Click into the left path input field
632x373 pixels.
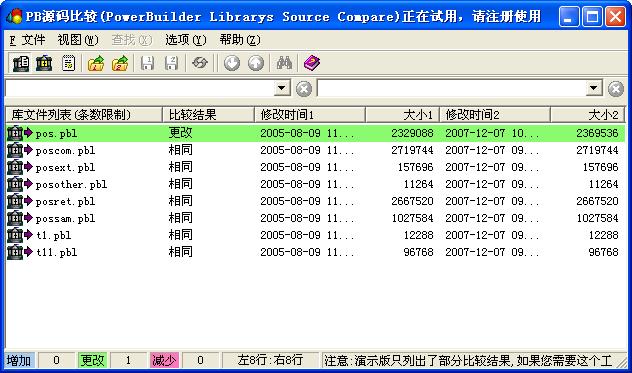139,88
